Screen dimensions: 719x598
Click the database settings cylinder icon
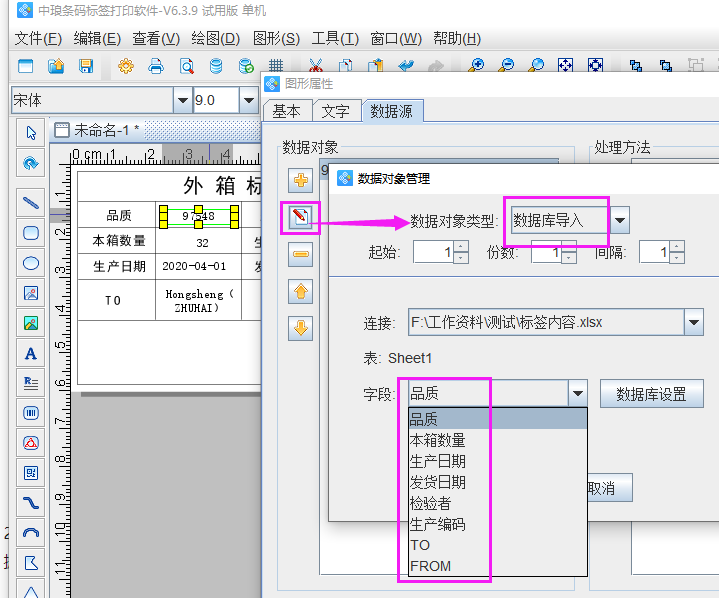tap(216, 66)
